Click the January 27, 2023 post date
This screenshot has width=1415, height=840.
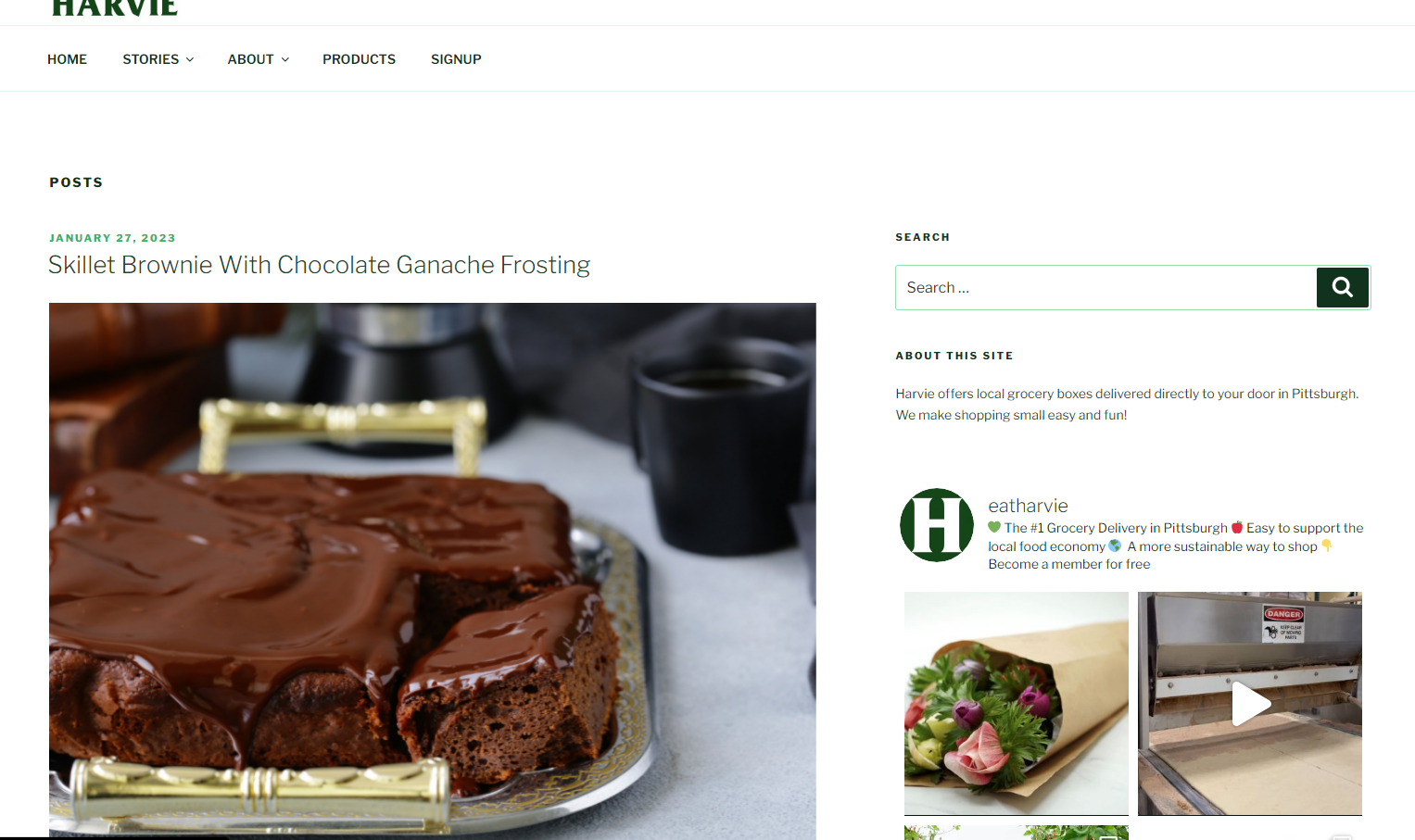tap(112, 238)
